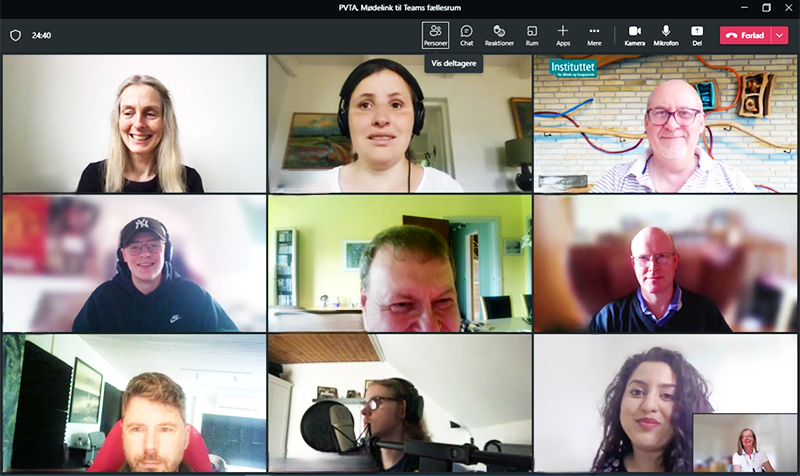The image size is (800, 476).
Task: Select video tile of man in NY cap
Action: (x=134, y=263)
